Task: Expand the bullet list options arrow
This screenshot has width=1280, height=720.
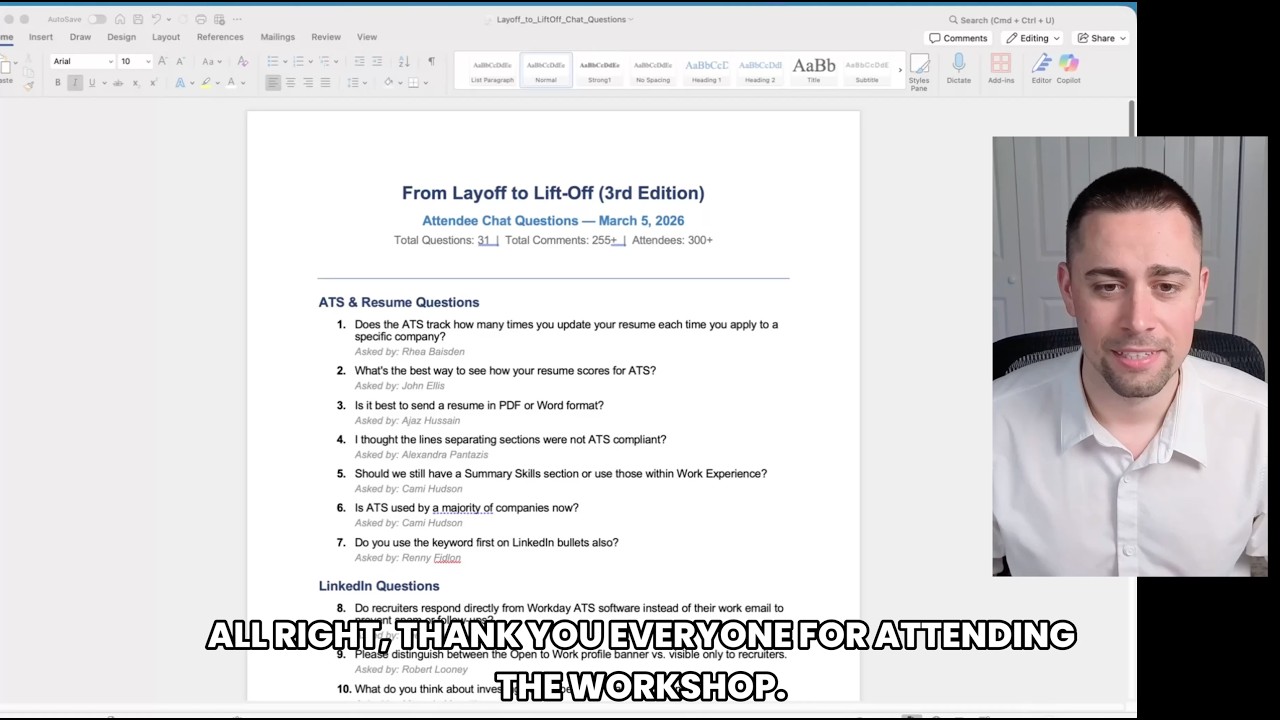Action: pos(284,61)
